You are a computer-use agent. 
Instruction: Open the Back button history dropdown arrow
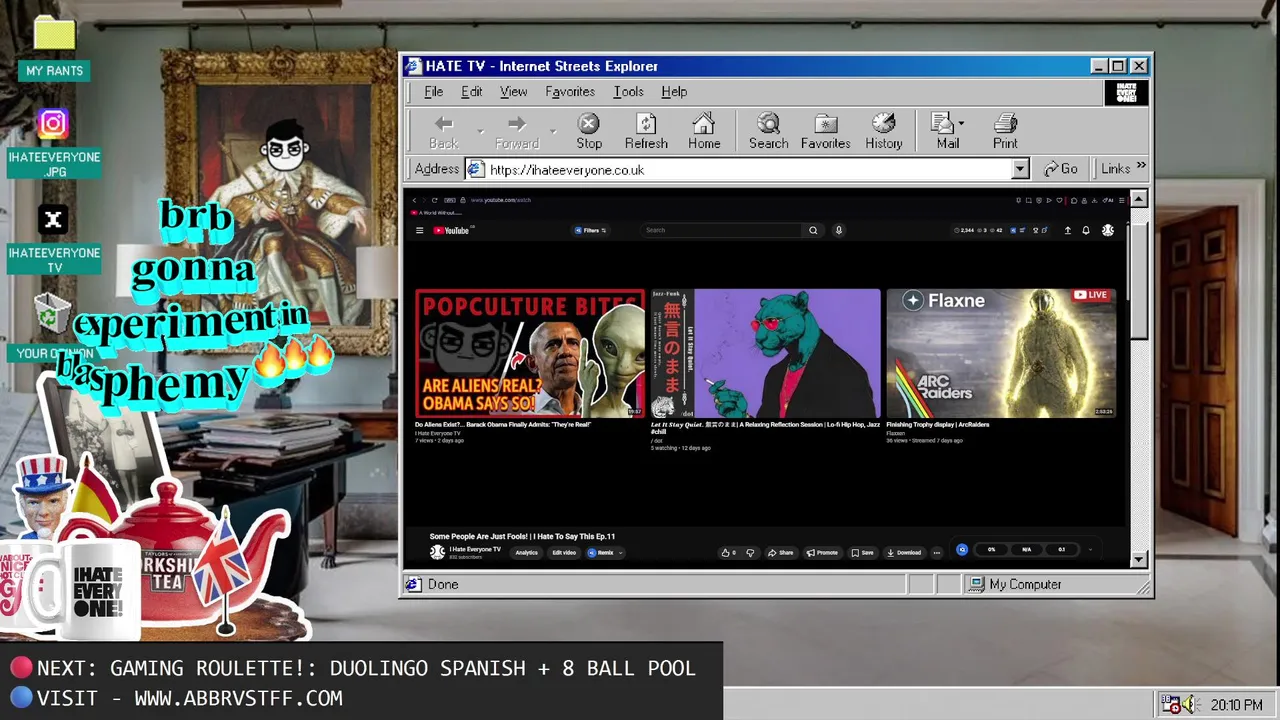point(480,131)
